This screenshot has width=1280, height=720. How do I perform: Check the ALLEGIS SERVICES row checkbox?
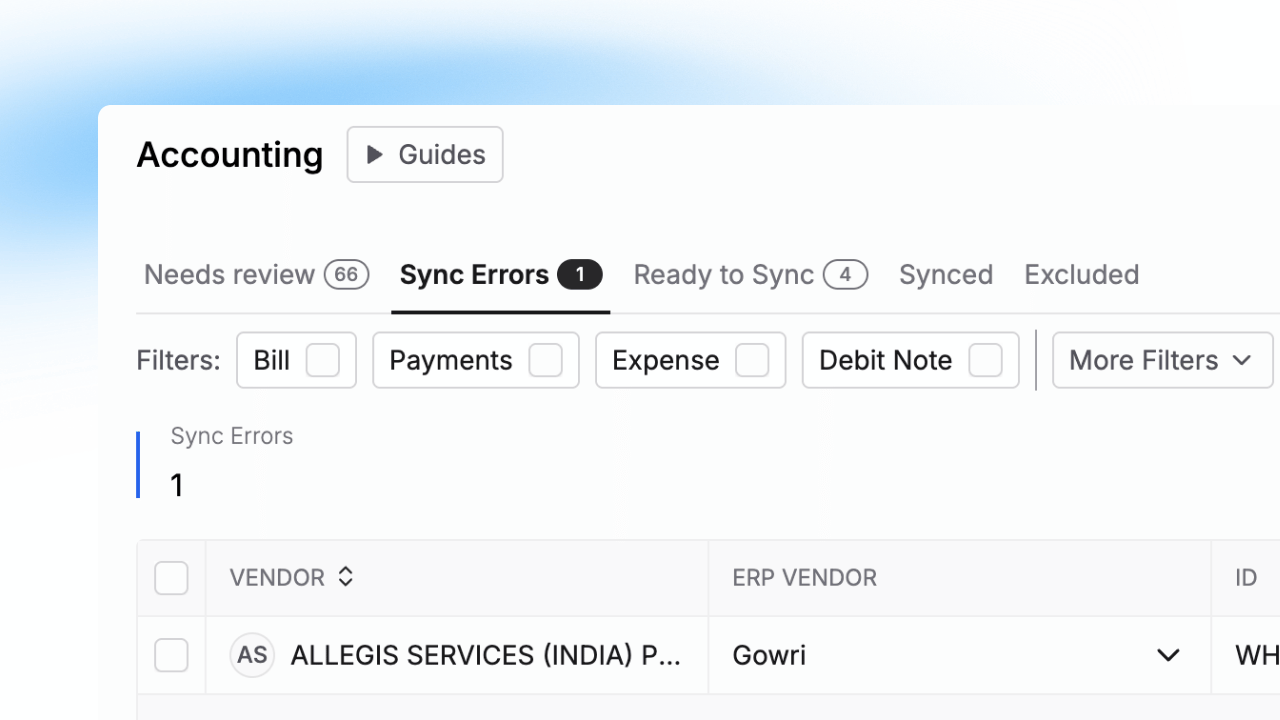tap(171, 656)
